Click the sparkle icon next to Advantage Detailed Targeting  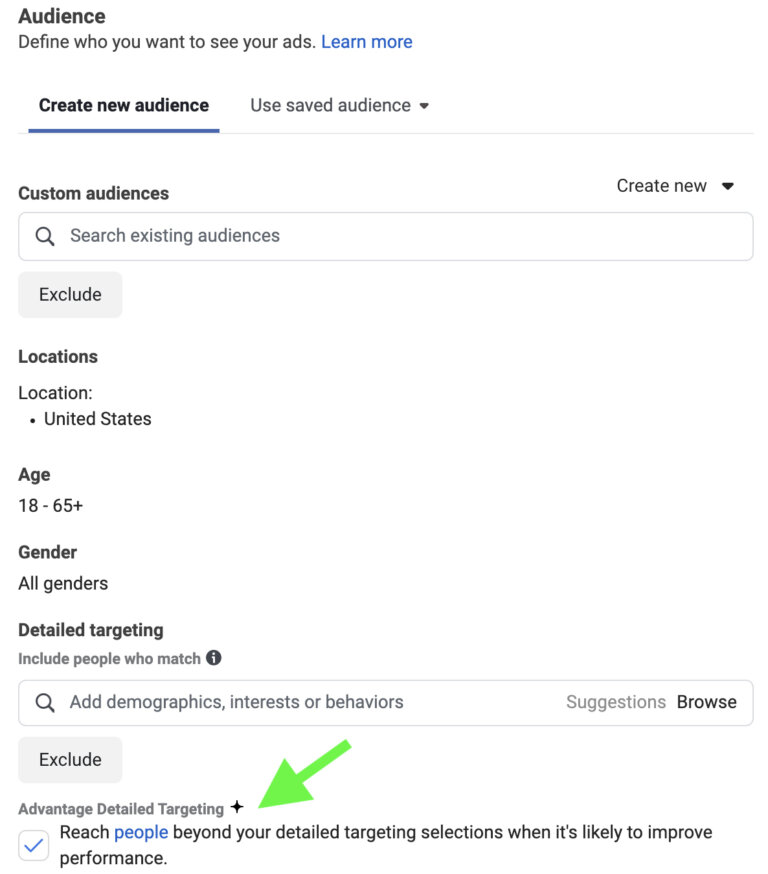click(x=237, y=808)
